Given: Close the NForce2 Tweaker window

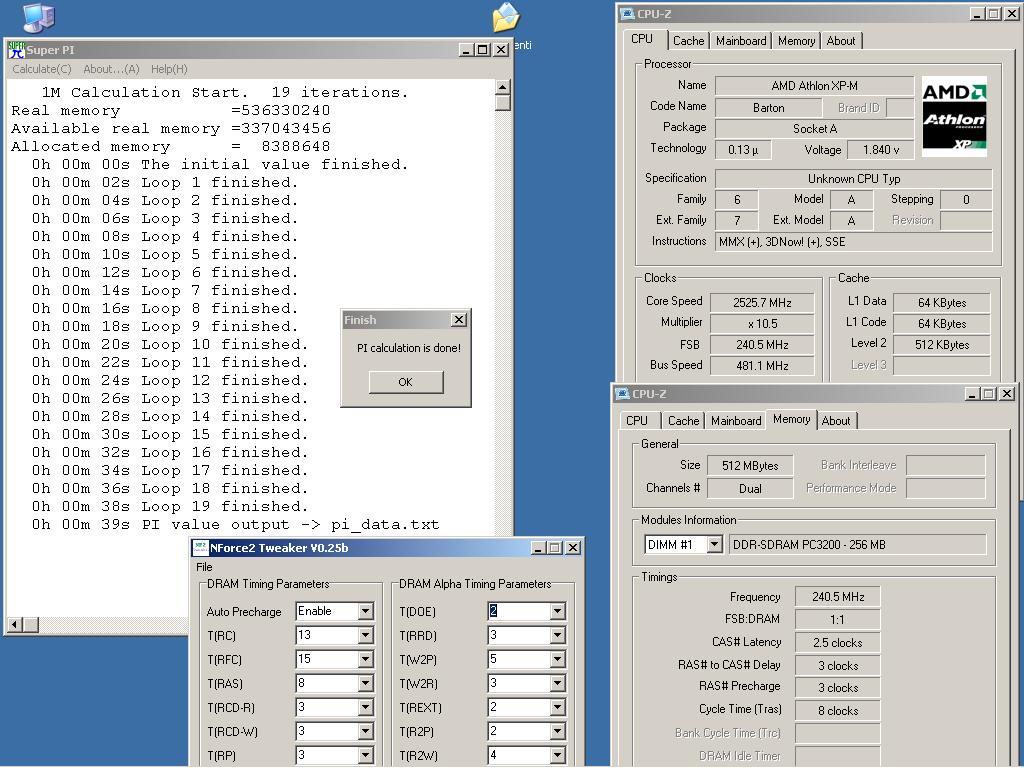Looking at the screenshot, I should pos(573,547).
